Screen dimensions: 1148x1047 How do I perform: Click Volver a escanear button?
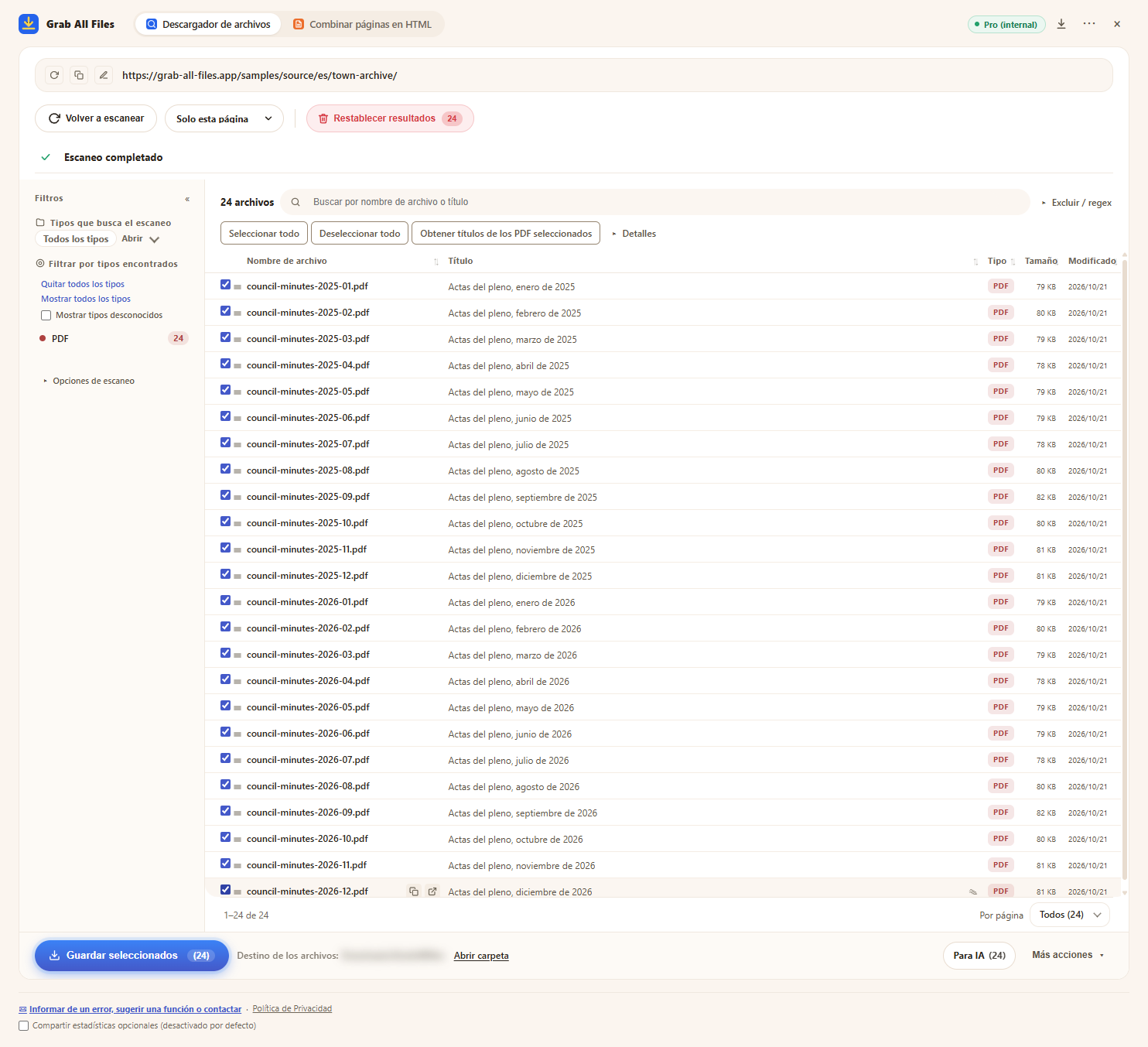pyautogui.click(x=96, y=118)
